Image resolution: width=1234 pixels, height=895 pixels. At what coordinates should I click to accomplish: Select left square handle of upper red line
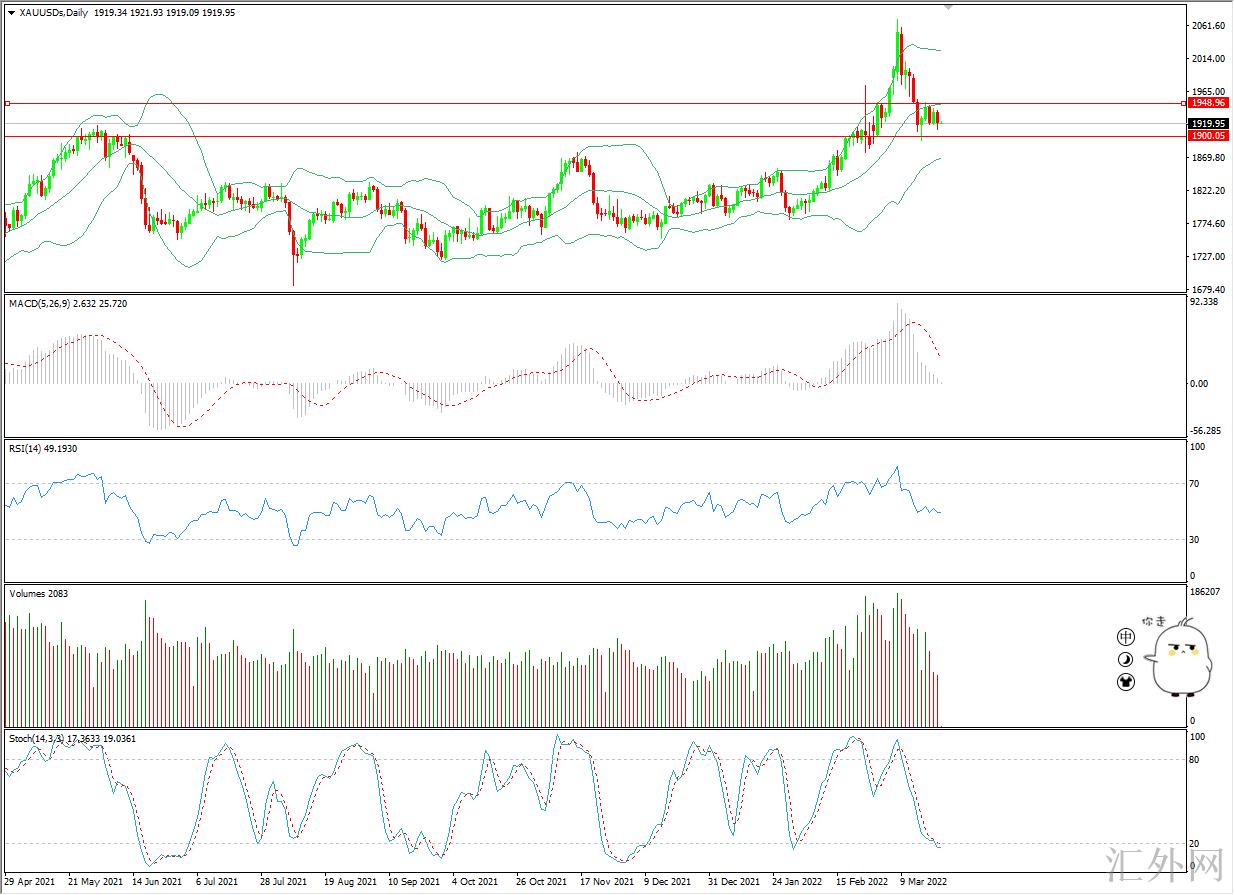pos(7,103)
